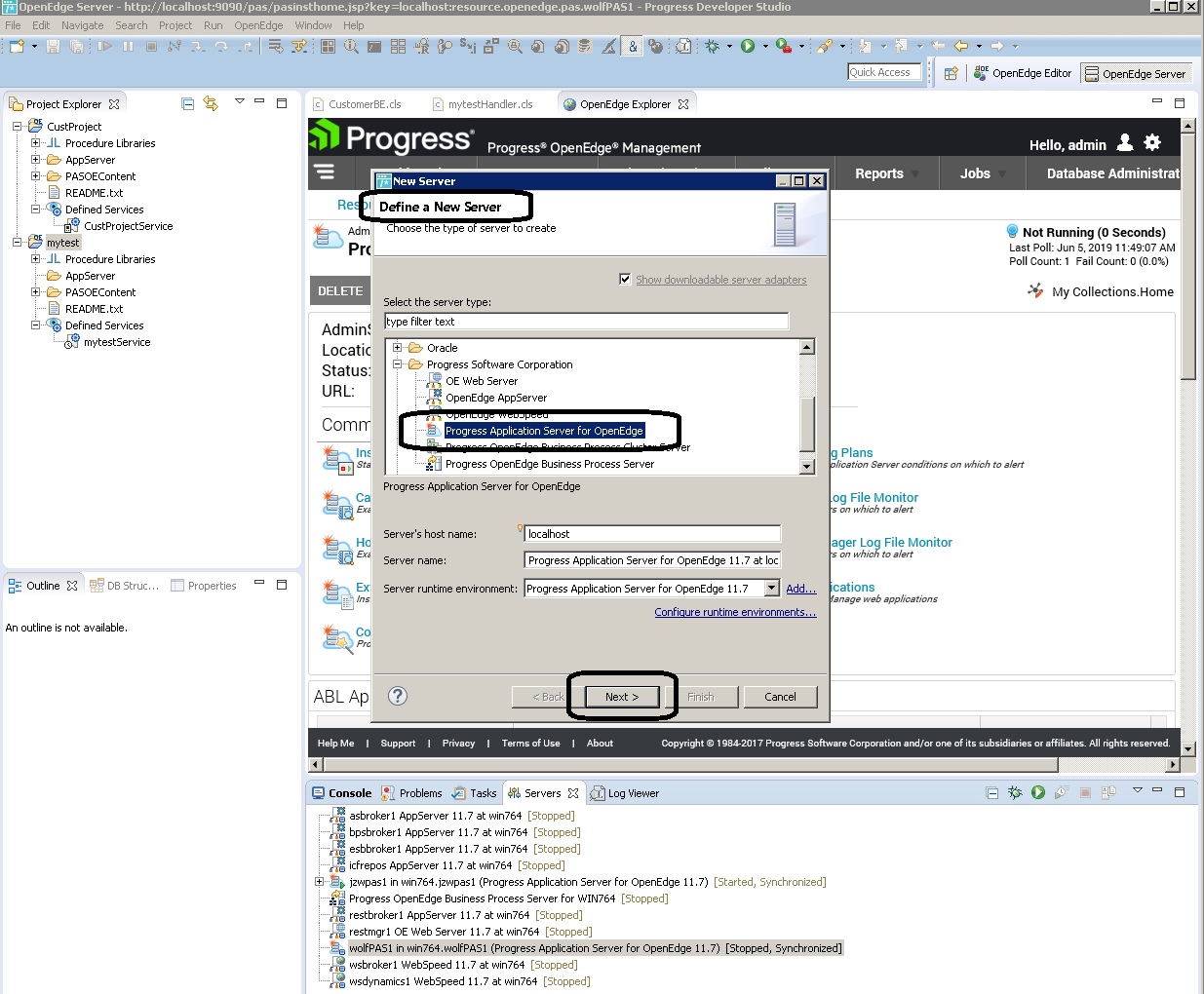Open Server runtime environment dropdown
Image resolution: width=1204 pixels, height=994 pixels.
(x=772, y=589)
